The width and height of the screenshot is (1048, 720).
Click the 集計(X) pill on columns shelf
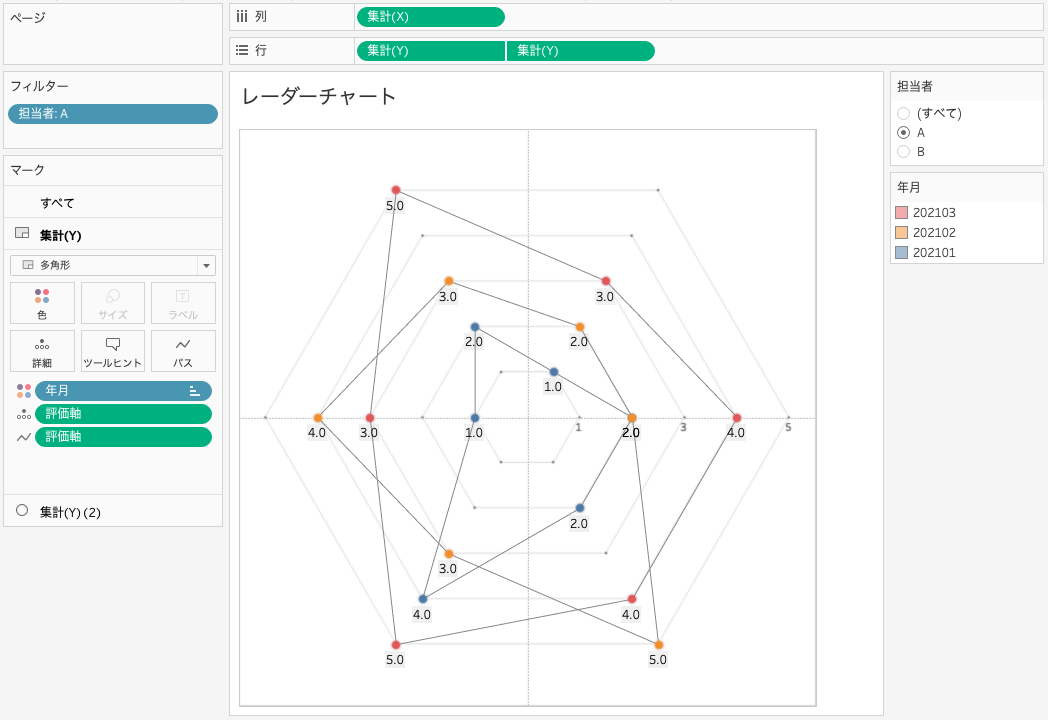tap(430, 17)
